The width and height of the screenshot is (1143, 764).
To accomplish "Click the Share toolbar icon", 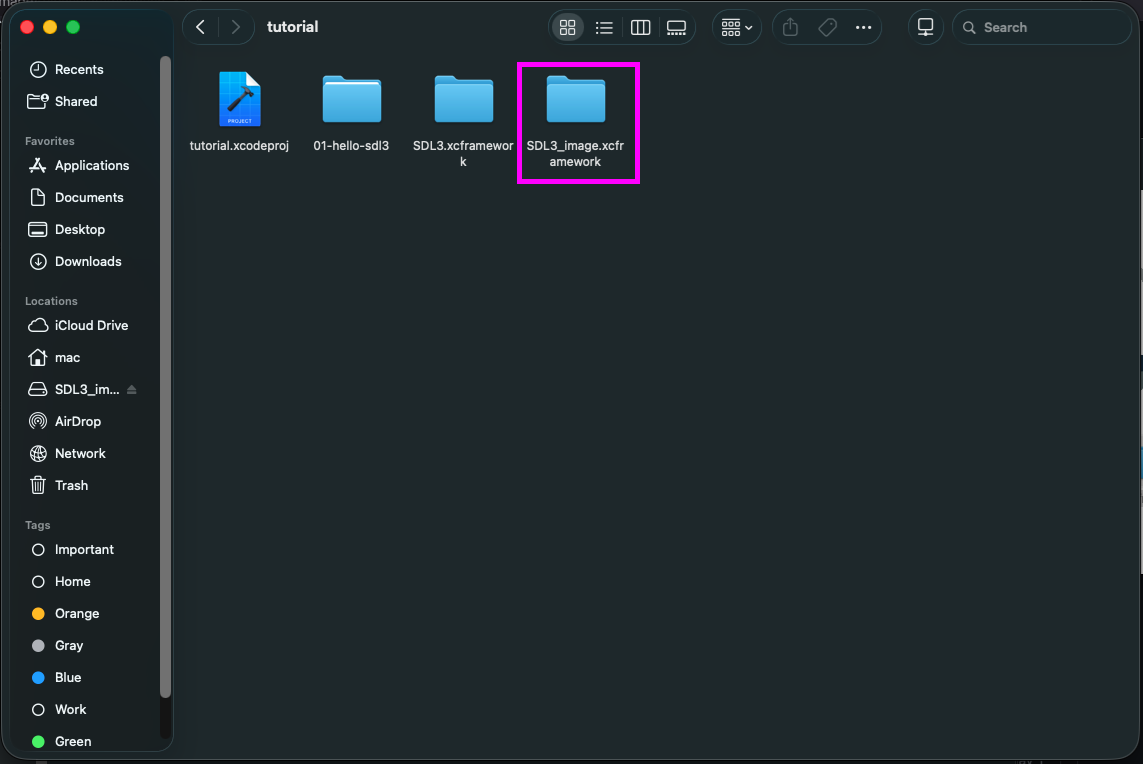I will tap(790, 28).
